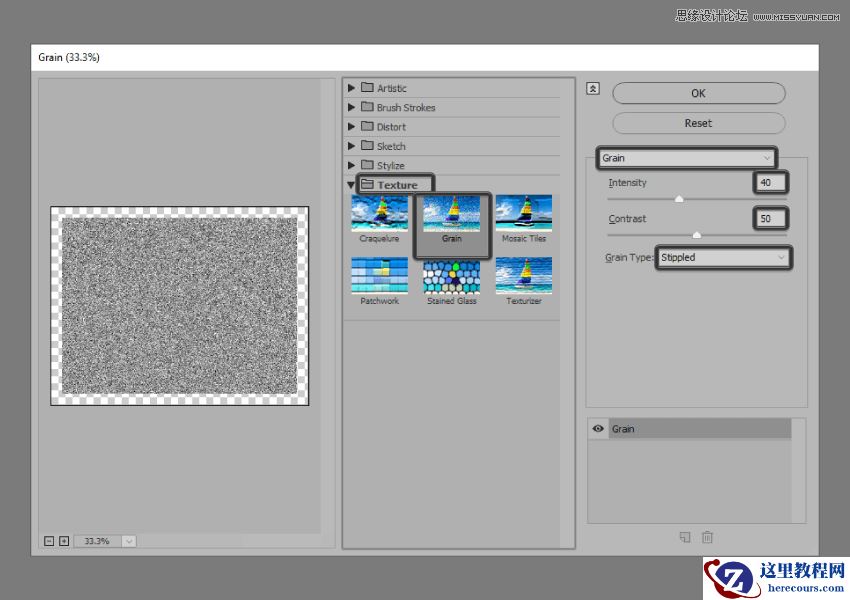
Task: Collapse the Texture category triangle
Action: click(351, 185)
